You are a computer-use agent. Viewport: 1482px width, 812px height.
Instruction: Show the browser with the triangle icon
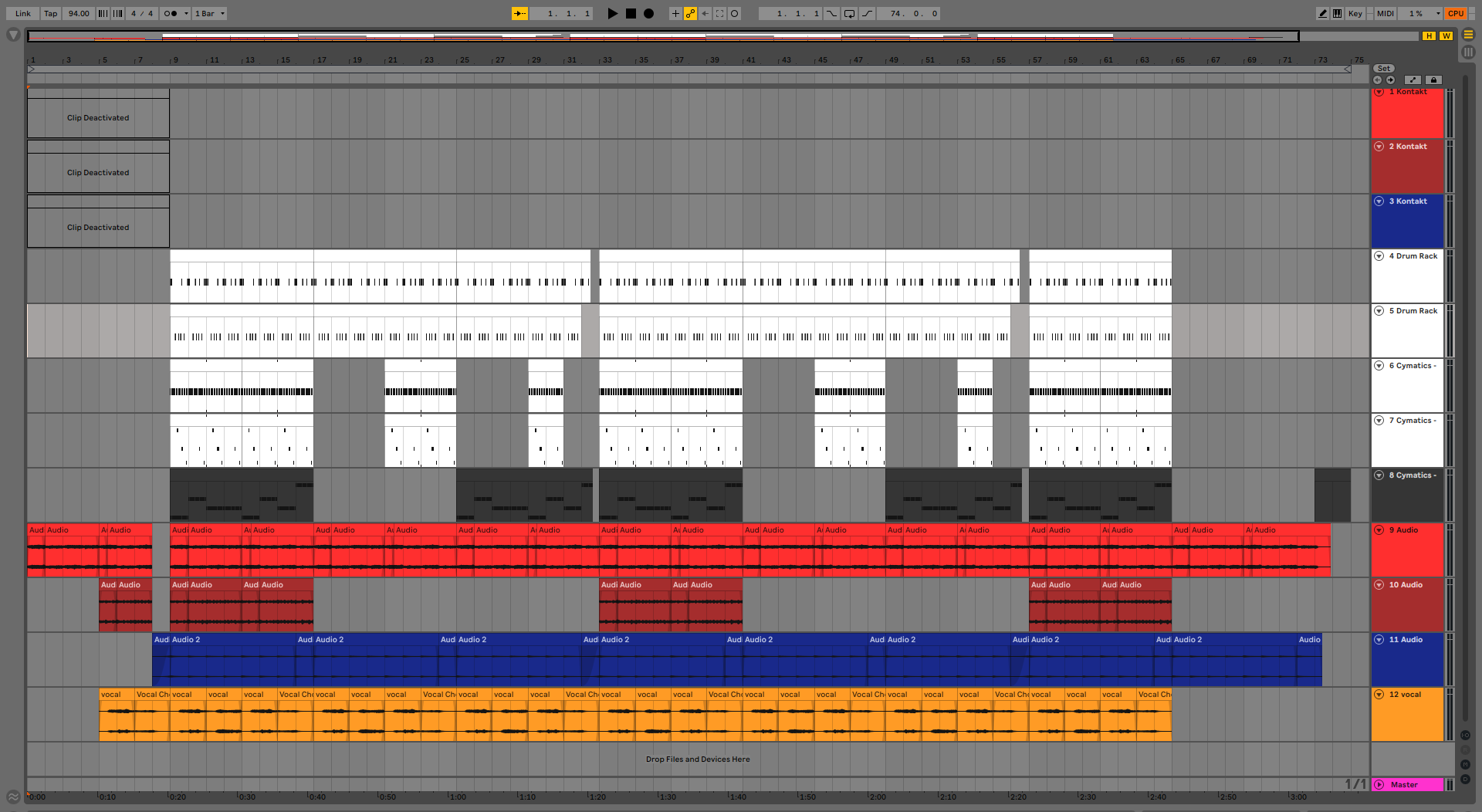click(13, 35)
